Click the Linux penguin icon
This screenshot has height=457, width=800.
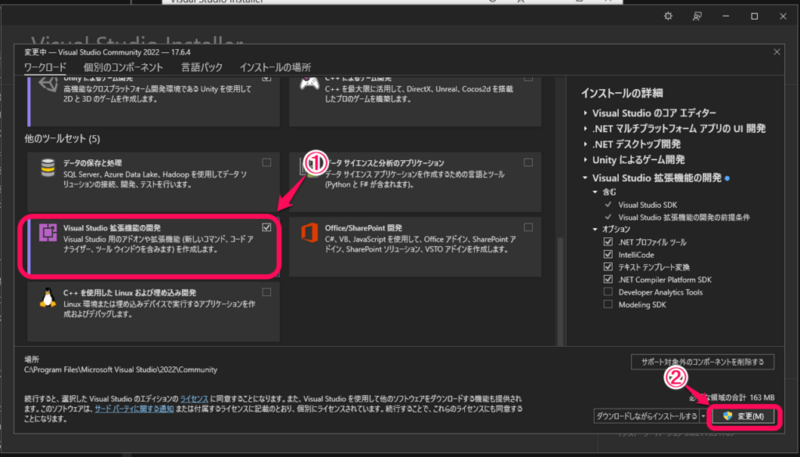coord(48,297)
